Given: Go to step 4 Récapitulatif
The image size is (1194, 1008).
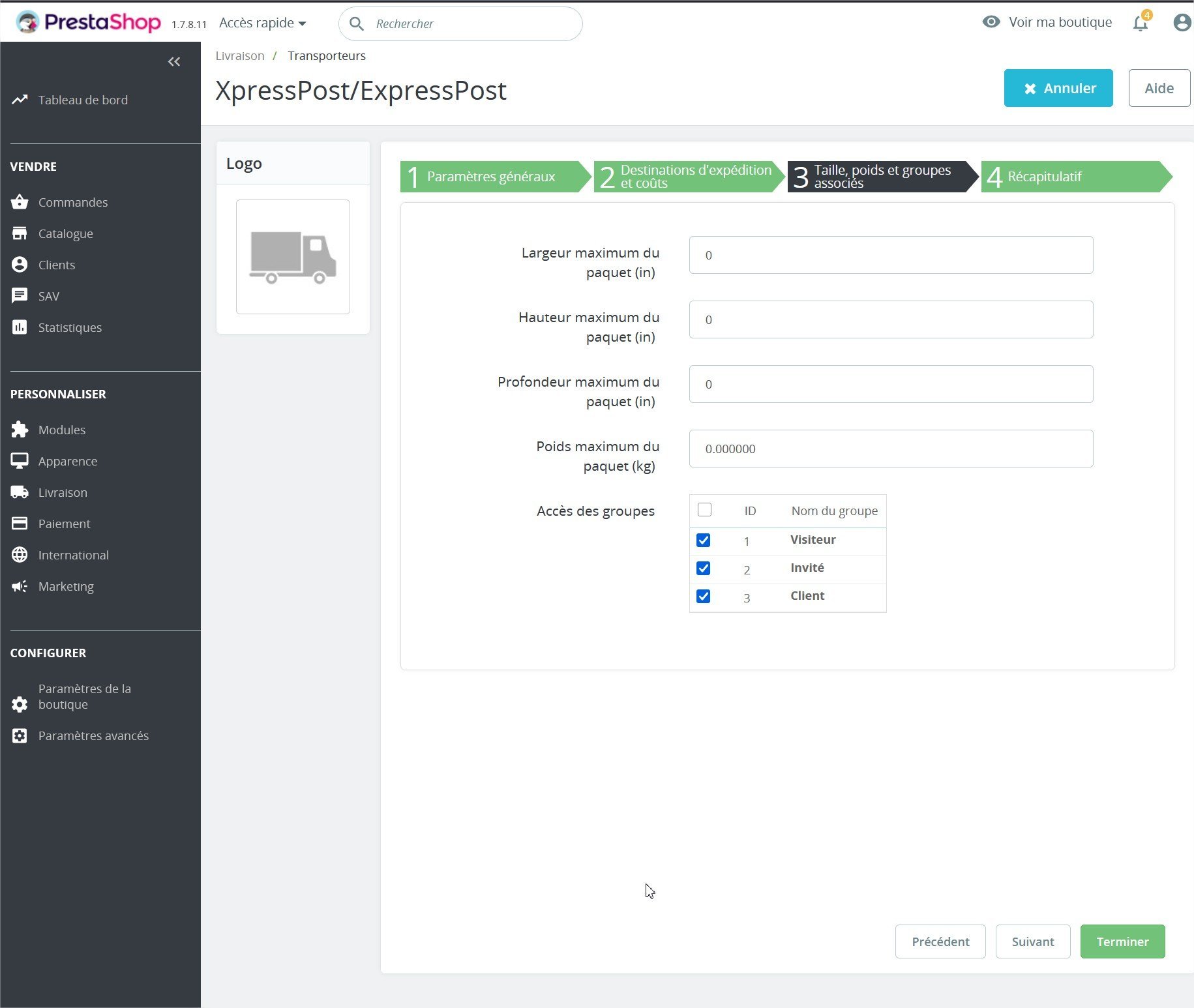Looking at the screenshot, I should (x=1076, y=177).
